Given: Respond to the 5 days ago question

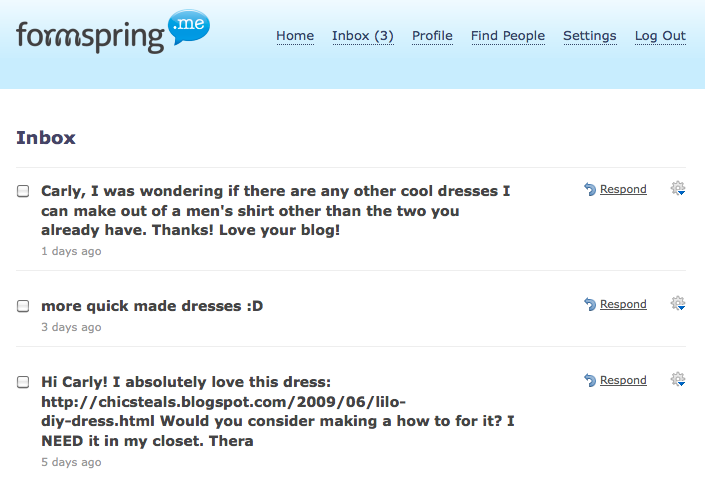Looking at the screenshot, I should pyautogui.click(x=623, y=380).
